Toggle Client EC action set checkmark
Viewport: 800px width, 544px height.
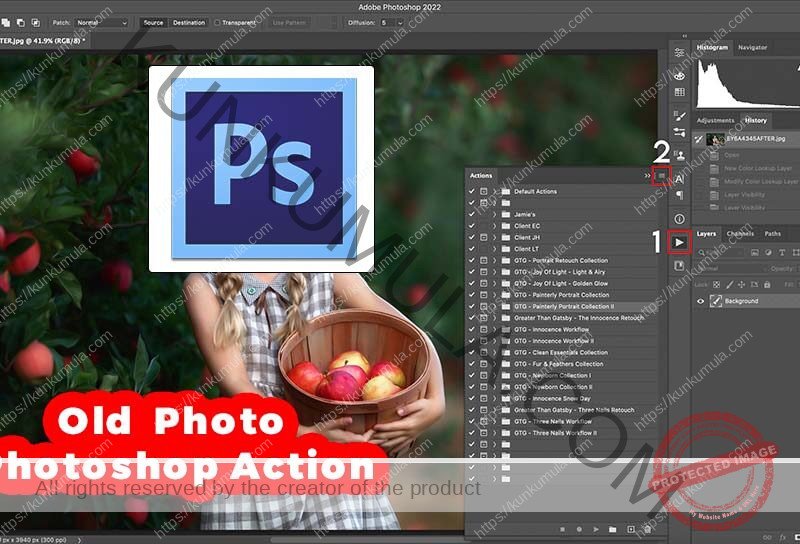point(471,226)
